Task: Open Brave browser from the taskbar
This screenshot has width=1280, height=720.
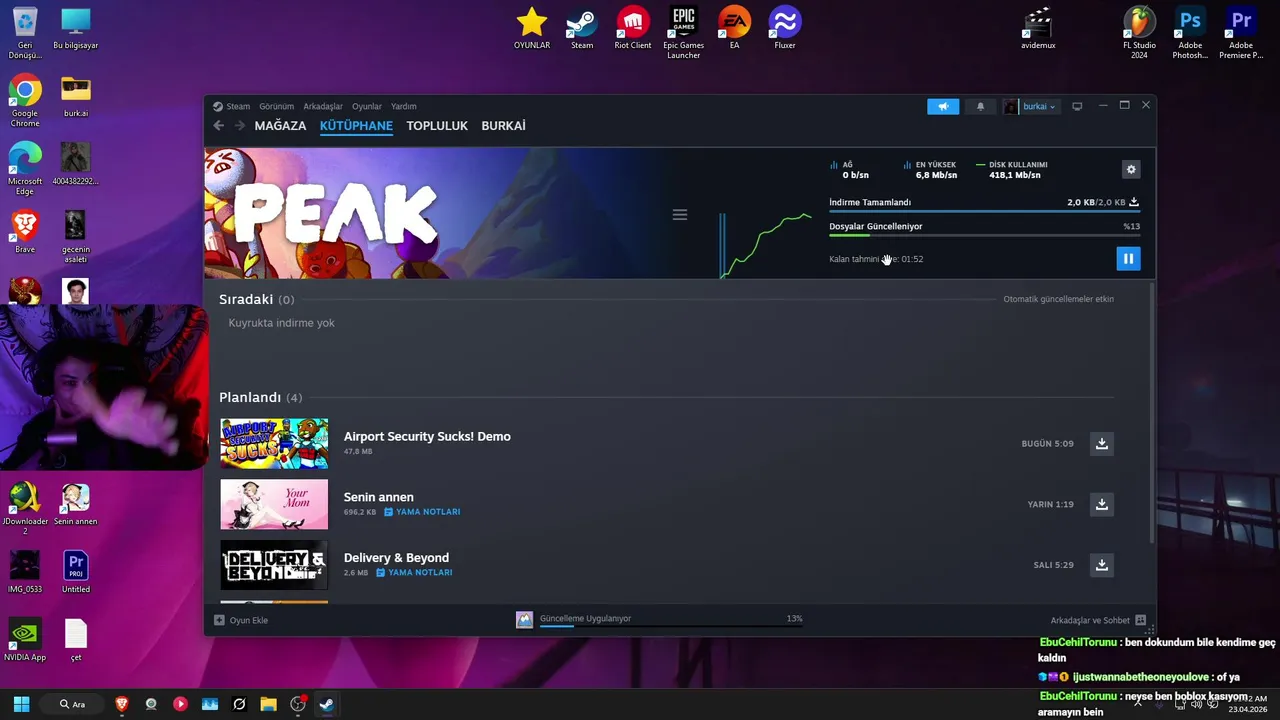Action: (122, 704)
